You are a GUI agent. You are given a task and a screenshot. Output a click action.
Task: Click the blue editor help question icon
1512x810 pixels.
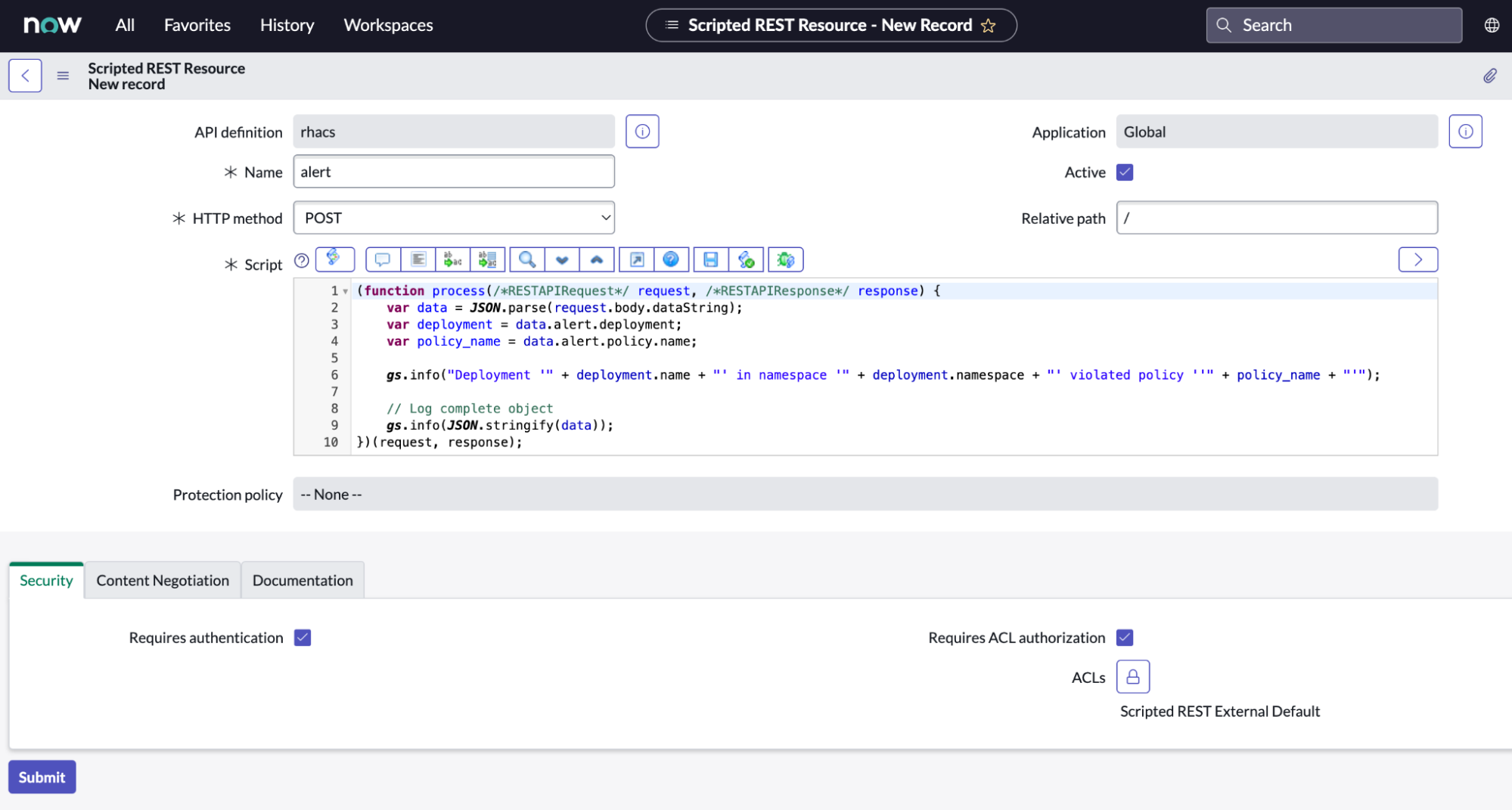[x=671, y=259]
